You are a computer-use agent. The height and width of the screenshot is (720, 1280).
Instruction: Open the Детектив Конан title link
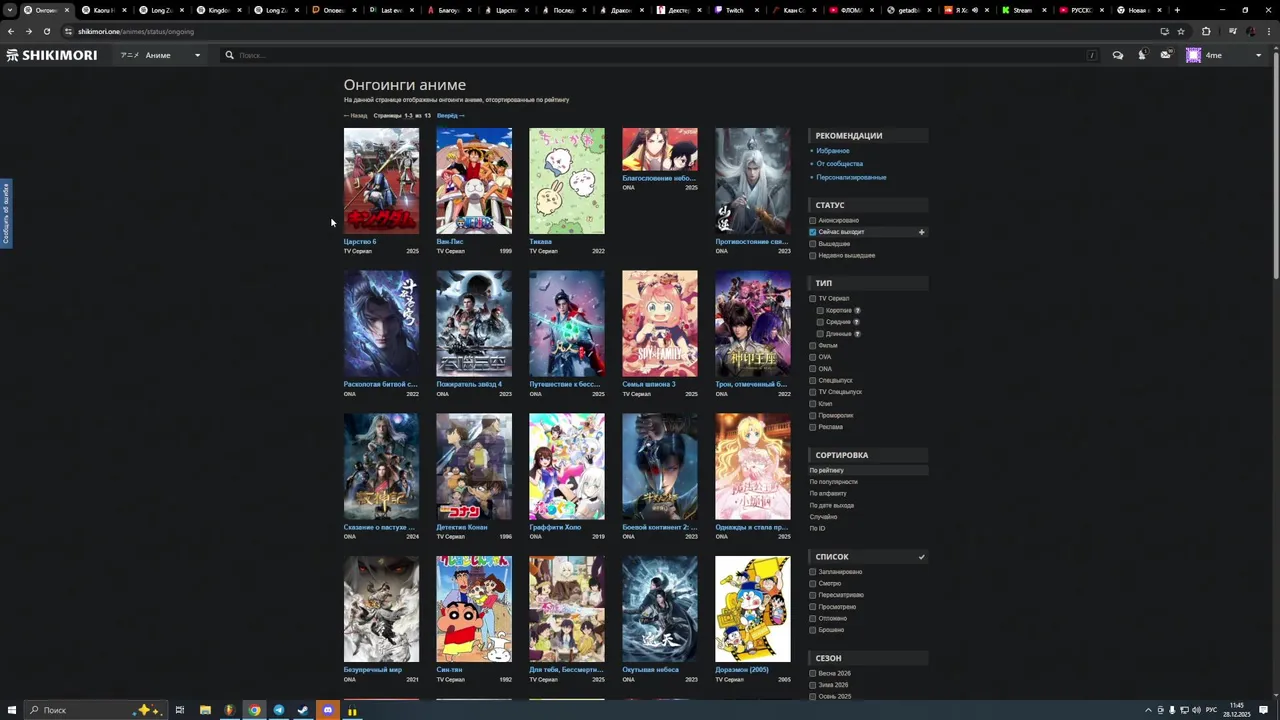(462, 527)
